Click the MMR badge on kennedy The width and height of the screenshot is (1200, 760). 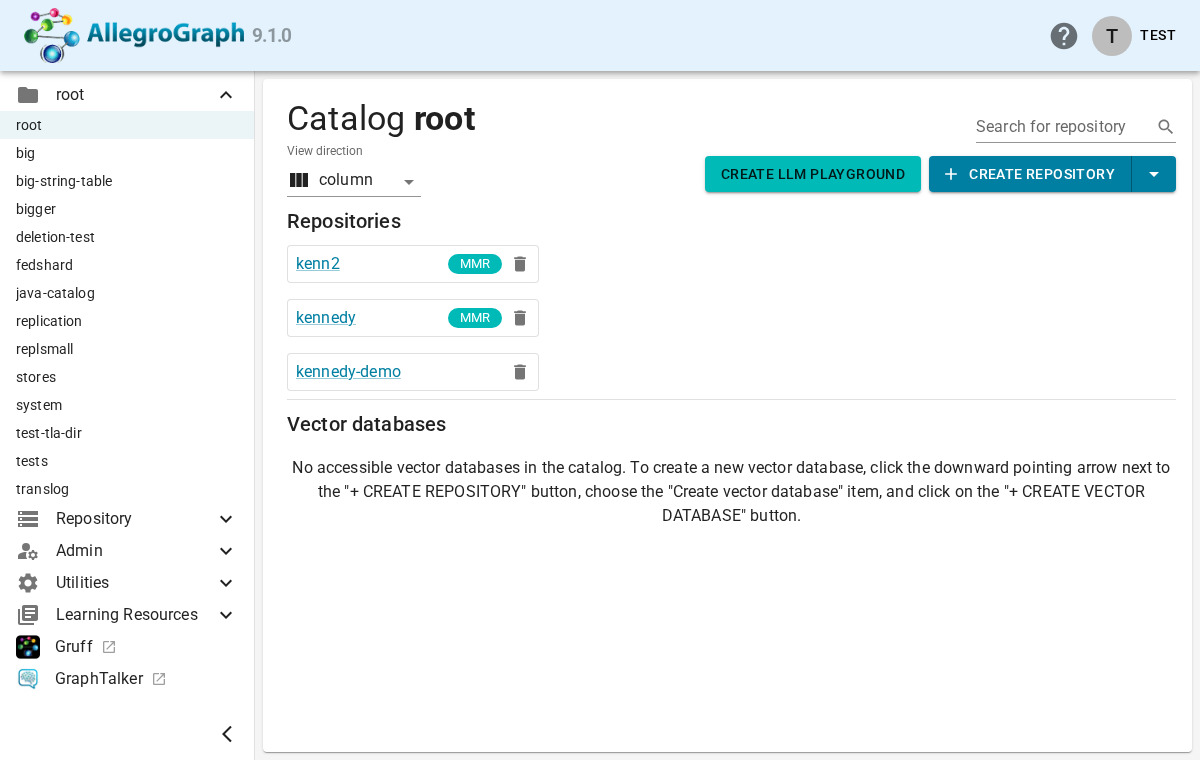click(475, 318)
